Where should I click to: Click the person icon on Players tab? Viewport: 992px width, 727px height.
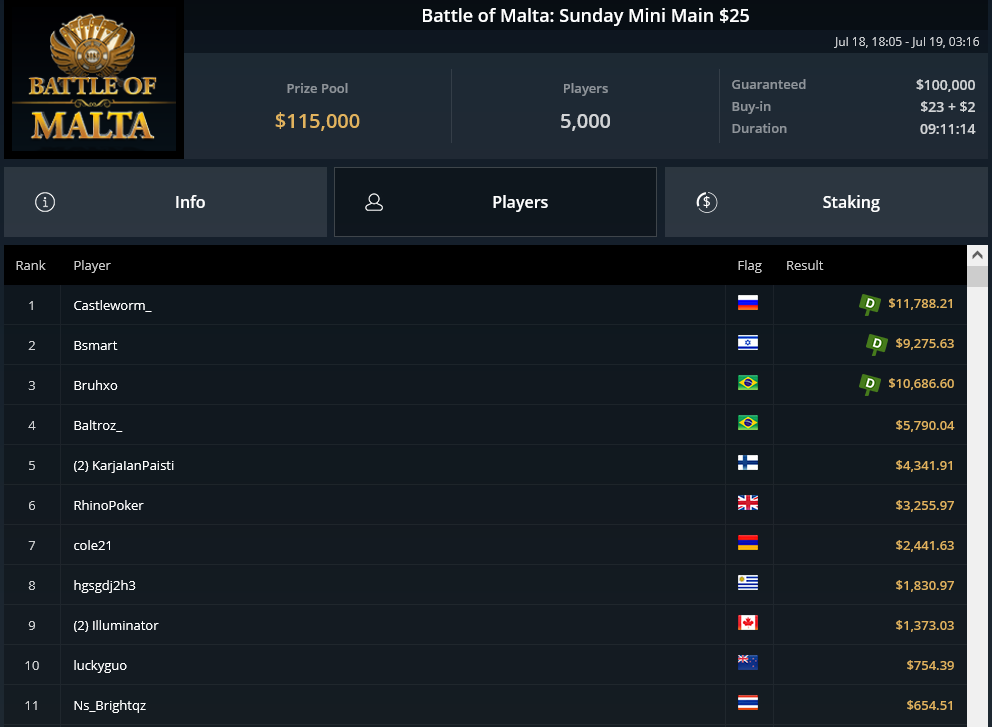coord(374,202)
